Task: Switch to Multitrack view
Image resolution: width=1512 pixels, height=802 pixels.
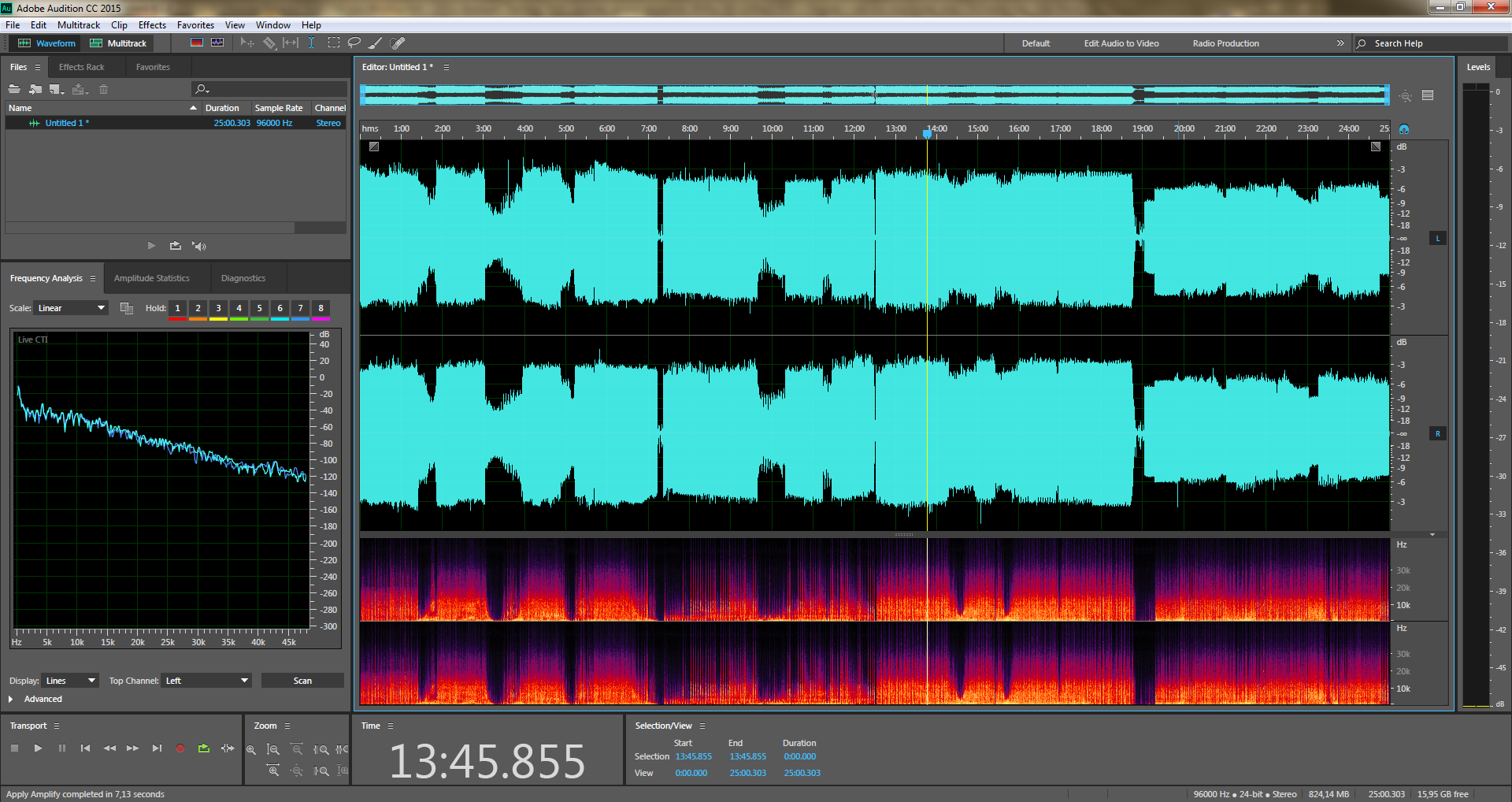Action: pyautogui.click(x=119, y=43)
